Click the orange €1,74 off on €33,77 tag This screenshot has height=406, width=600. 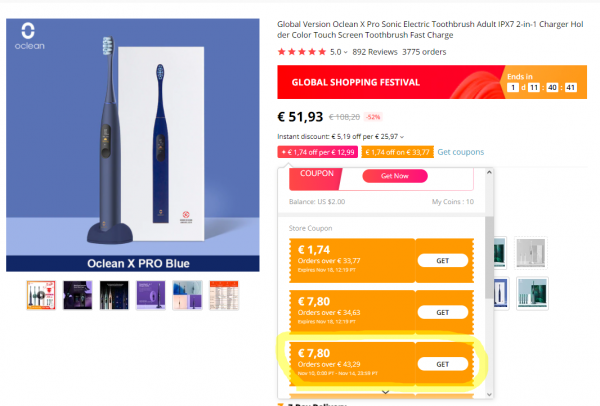click(397, 152)
